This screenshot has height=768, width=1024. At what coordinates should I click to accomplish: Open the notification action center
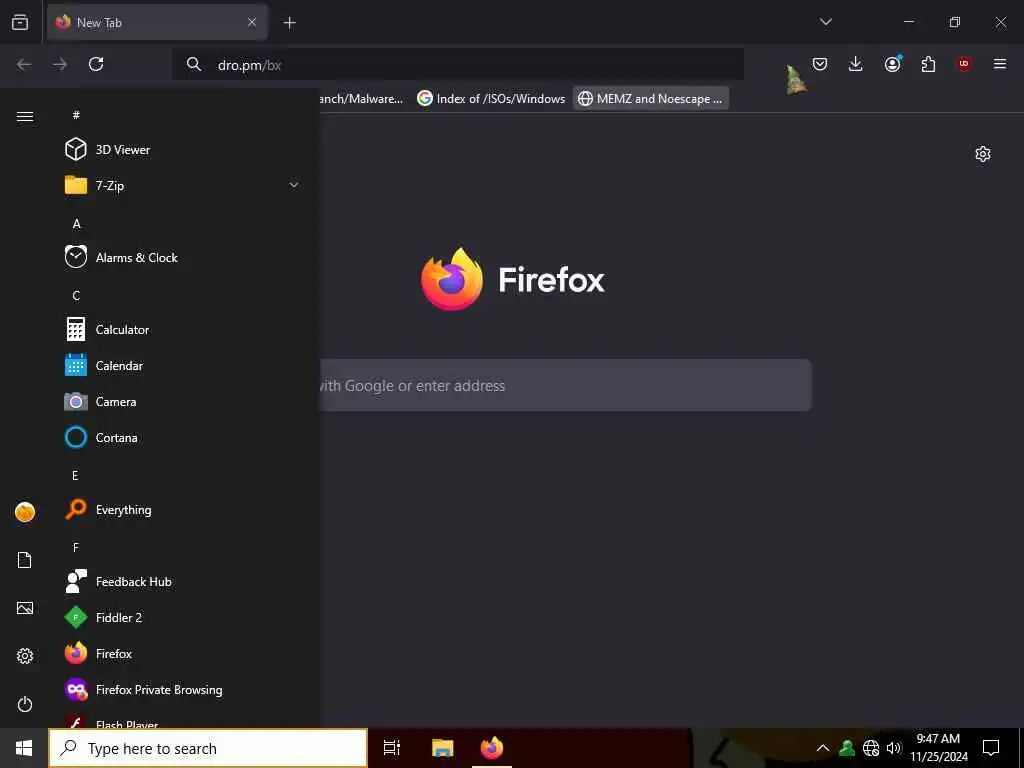(991, 748)
